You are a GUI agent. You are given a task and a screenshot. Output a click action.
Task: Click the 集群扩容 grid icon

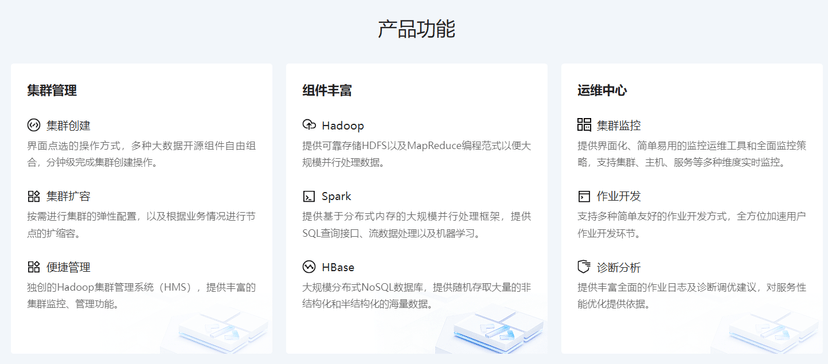click(33, 196)
